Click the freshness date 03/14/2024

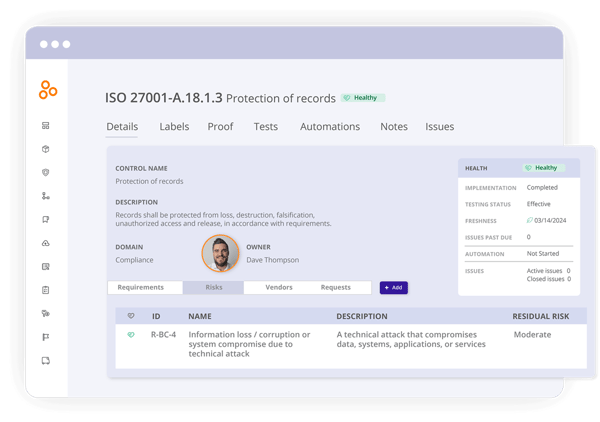coord(550,220)
